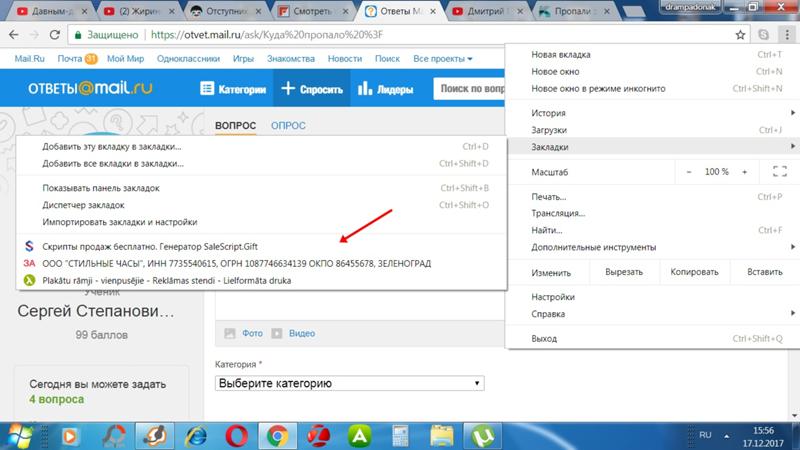
Task: Click the zoom-out minus button
Action: pyautogui.click(x=688, y=172)
